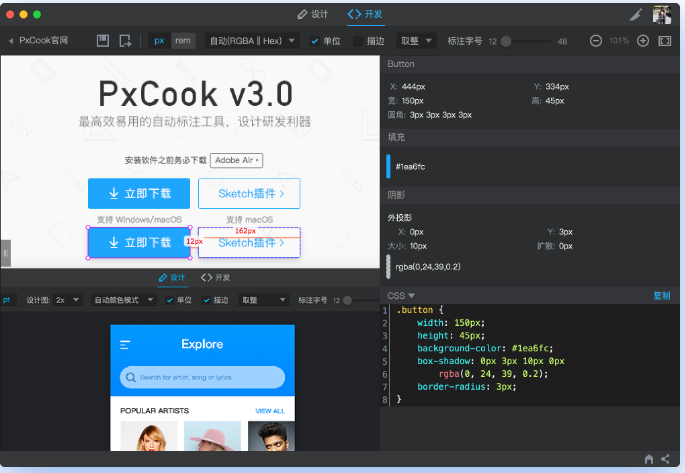Toggle the 描边 checkbox in lower toolbar
This screenshot has height=473, width=685.
click(206, 300)
